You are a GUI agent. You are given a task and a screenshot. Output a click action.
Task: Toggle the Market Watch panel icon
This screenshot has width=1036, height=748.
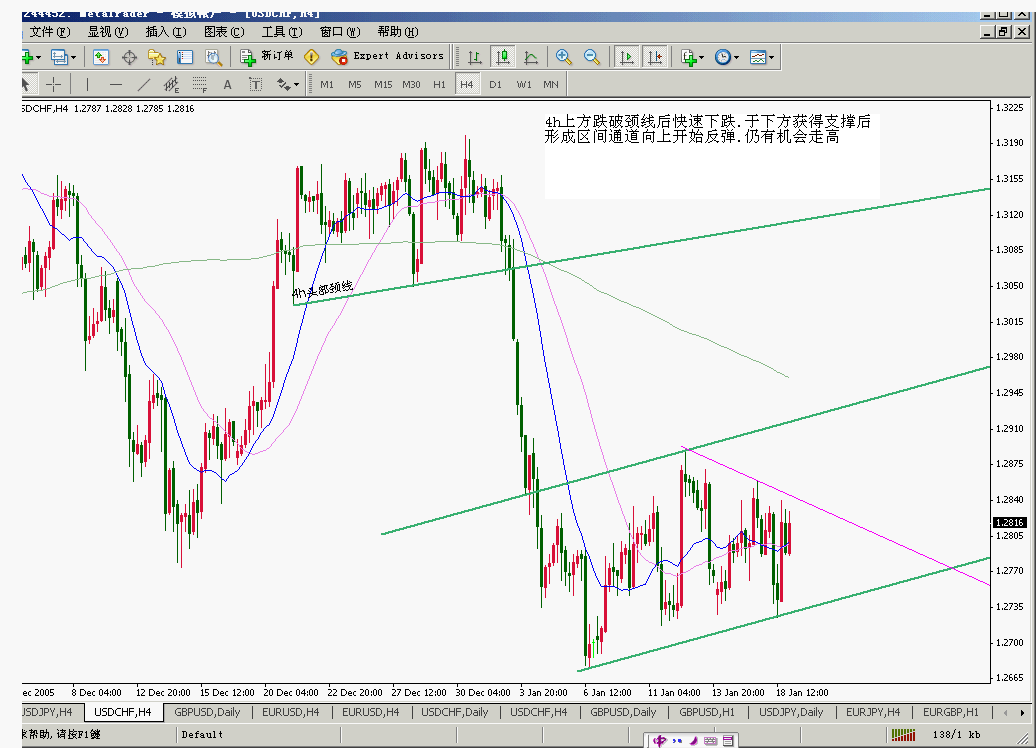click(x=100, y=57)
